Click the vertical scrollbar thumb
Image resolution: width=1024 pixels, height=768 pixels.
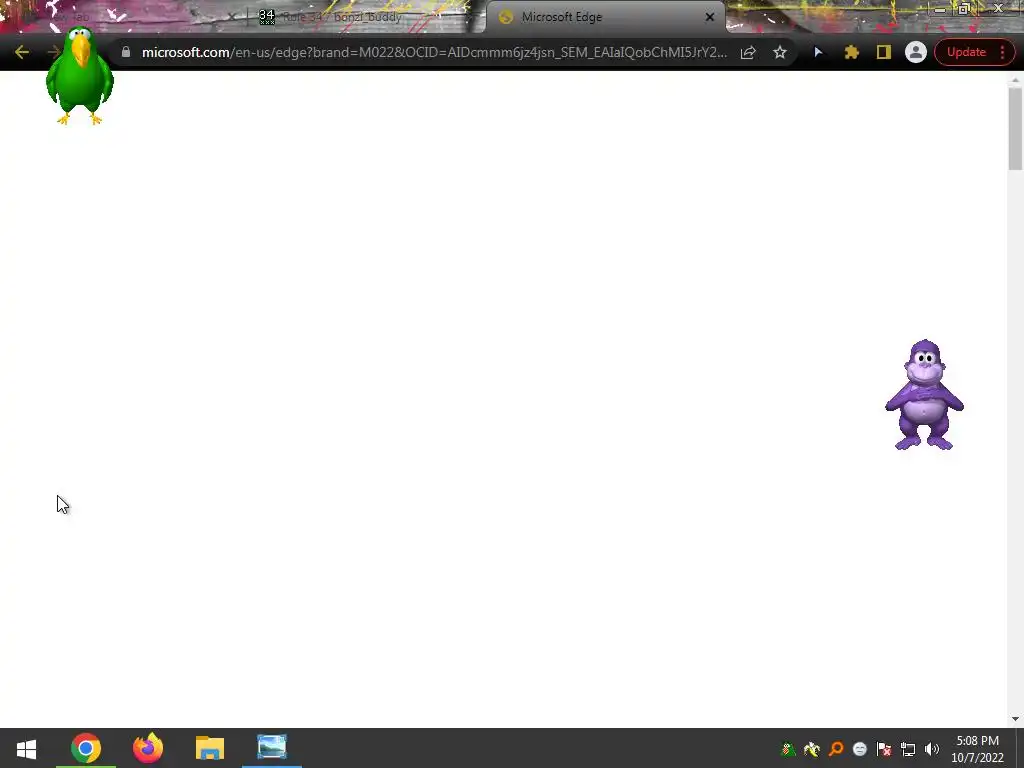1015,129
